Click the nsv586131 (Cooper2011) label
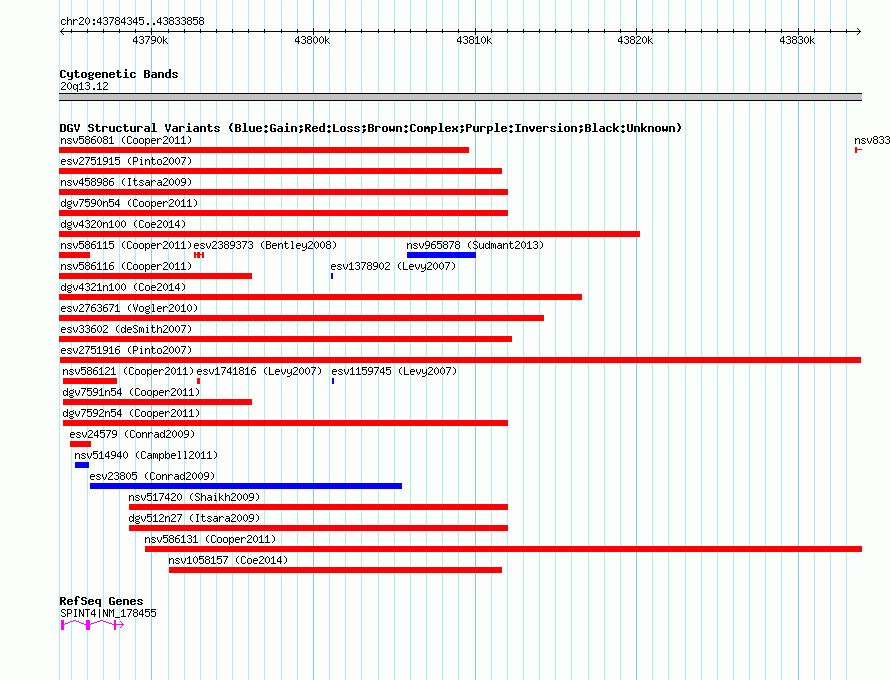Screen dimensions: 890x680 210,539
